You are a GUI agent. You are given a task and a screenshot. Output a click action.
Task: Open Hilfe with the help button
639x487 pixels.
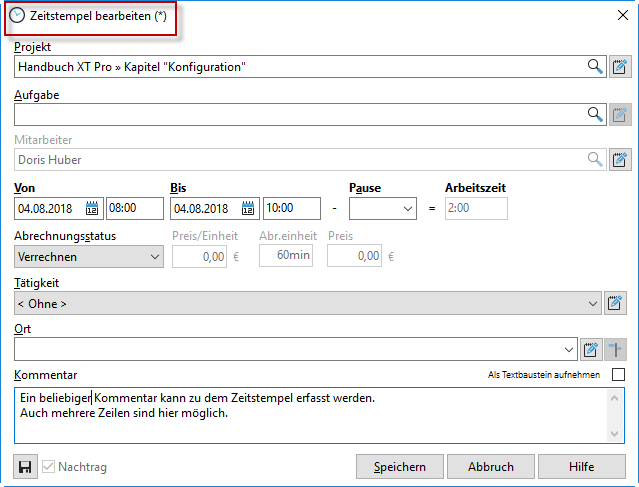coord(581,467)
